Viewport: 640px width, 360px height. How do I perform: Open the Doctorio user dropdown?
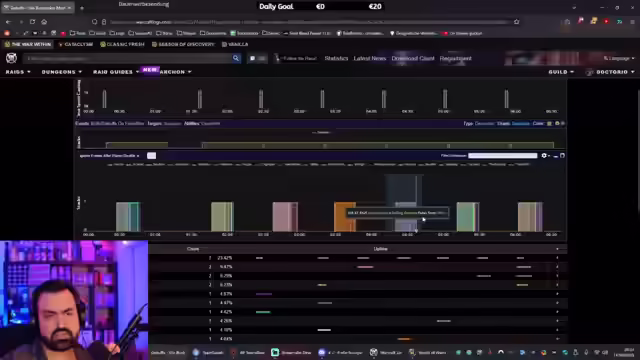pyautogui.click(x=610, y=72)
